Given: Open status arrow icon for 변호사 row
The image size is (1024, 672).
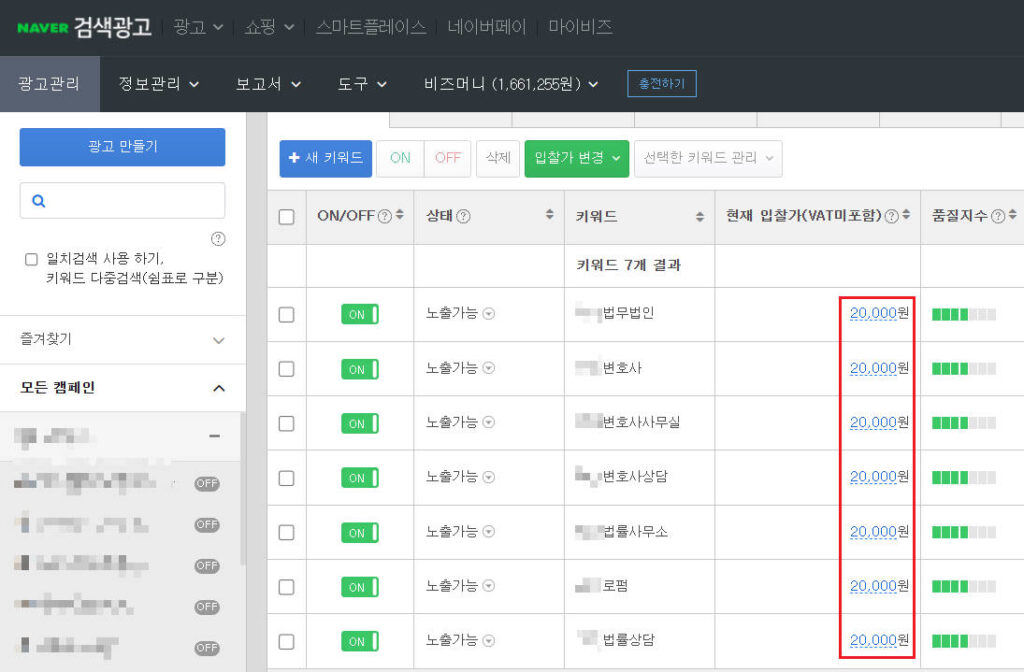Looking at the screenshot, I should click(x=488, y=368).
